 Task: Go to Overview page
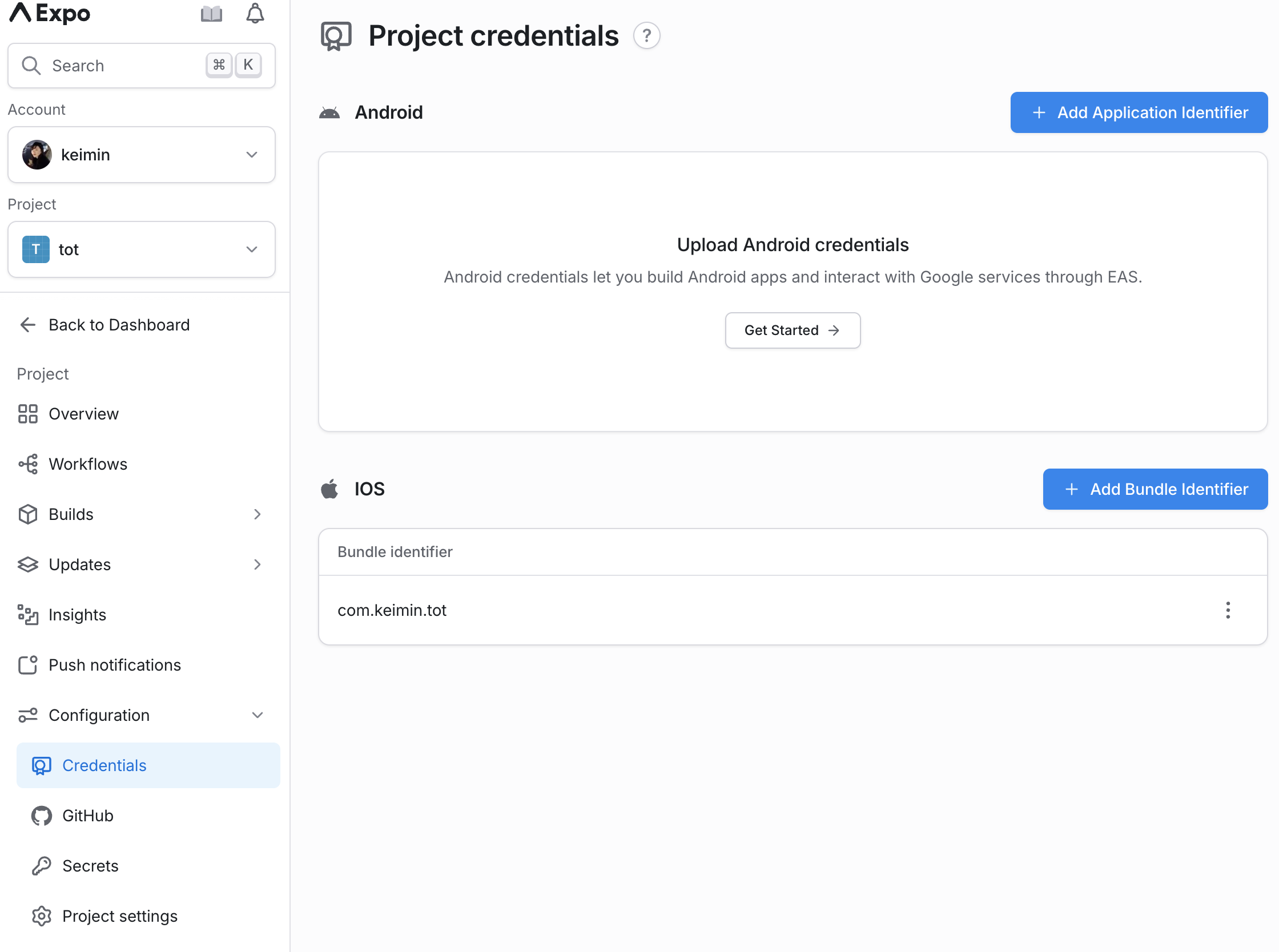[83, 414]
